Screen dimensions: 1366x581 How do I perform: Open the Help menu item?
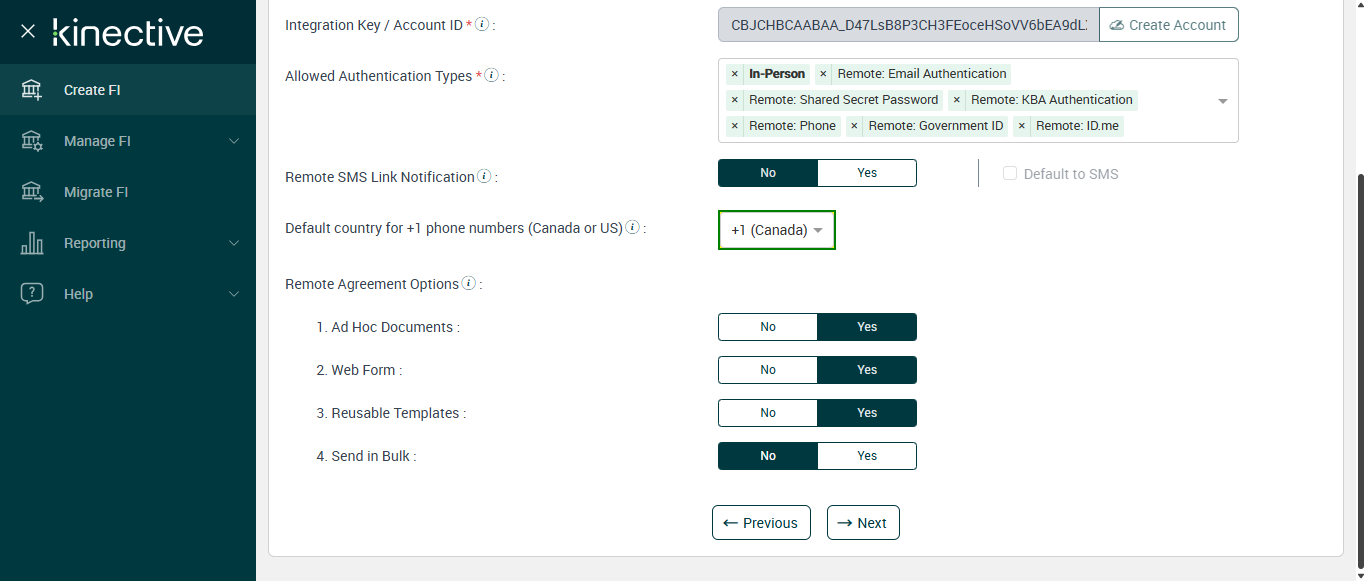(78, 294)
